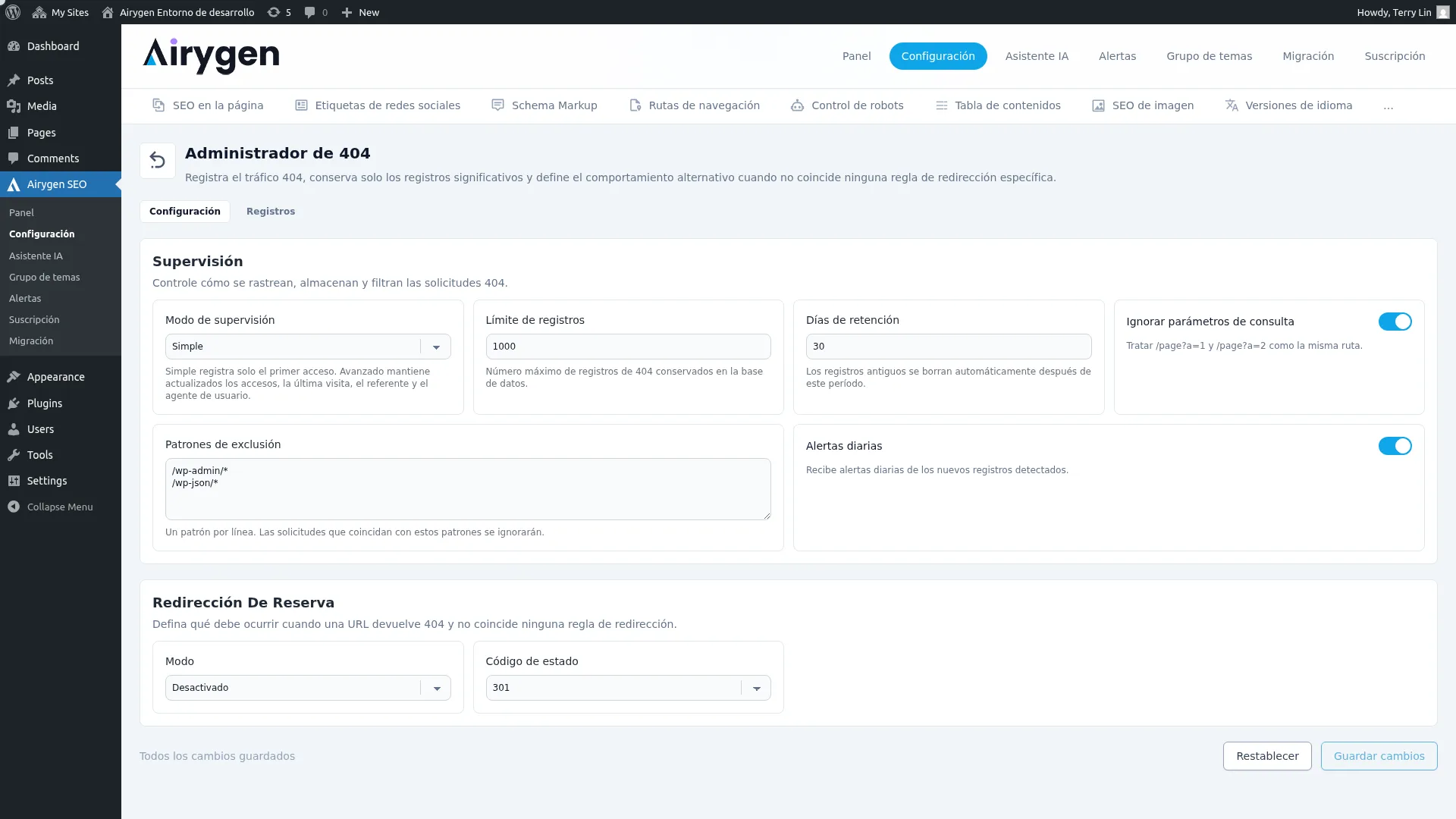This screenshot has height=819, width=1456.
Task: Click the back arrow next to Administrador de 404
Action: pos(158,161)
